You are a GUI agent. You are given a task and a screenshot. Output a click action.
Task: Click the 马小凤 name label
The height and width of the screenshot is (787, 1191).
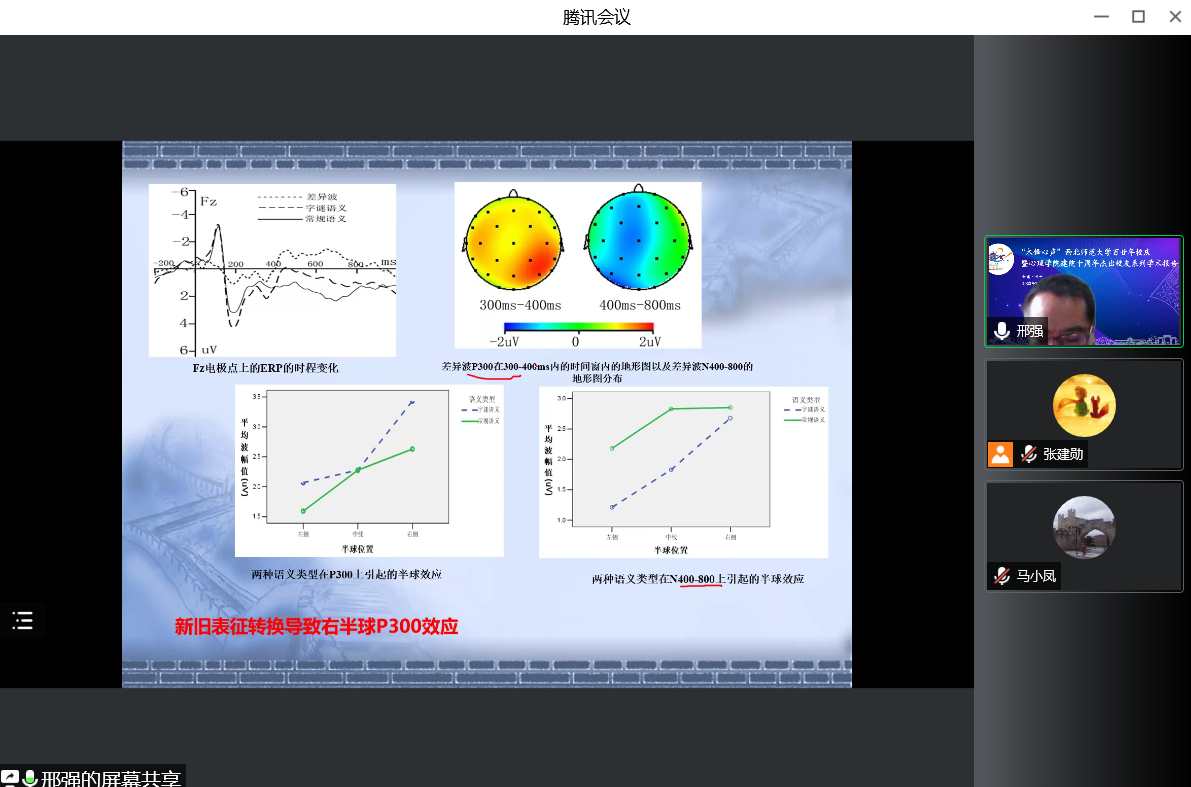tap(1036, 576)
